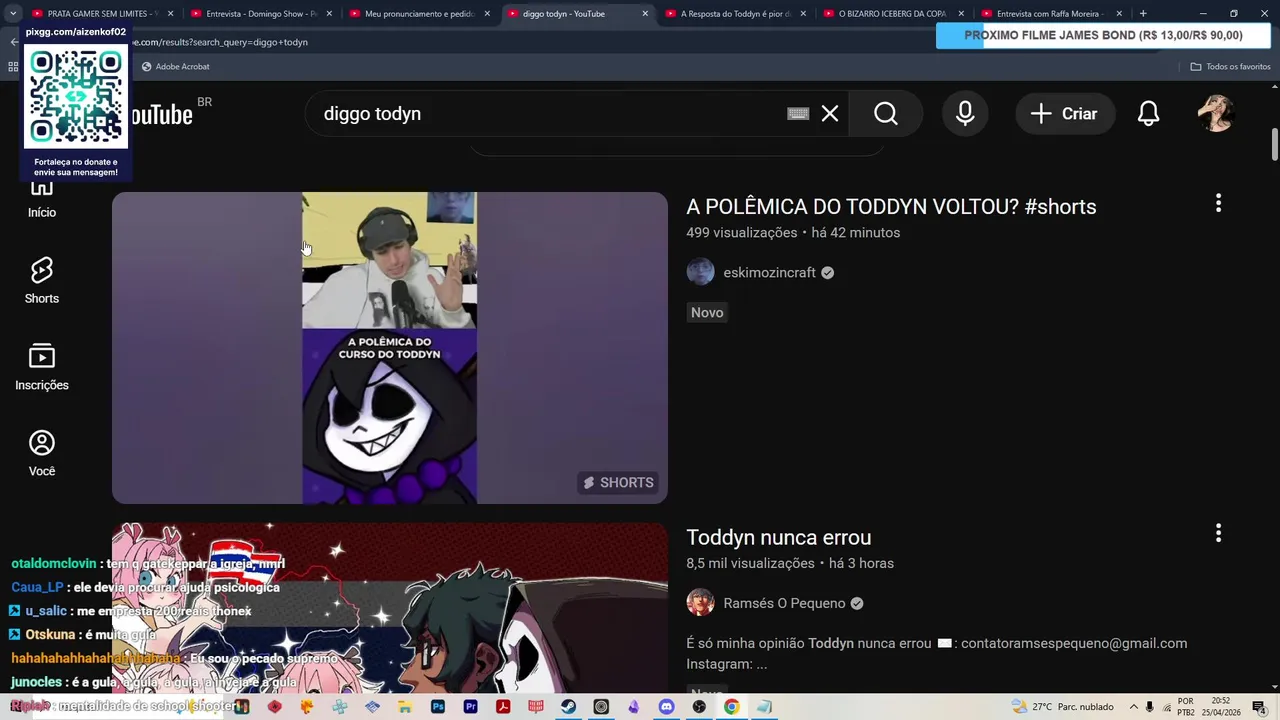
Task: Click the YouTube search magnifier button
Action: [x=886, y=114]
